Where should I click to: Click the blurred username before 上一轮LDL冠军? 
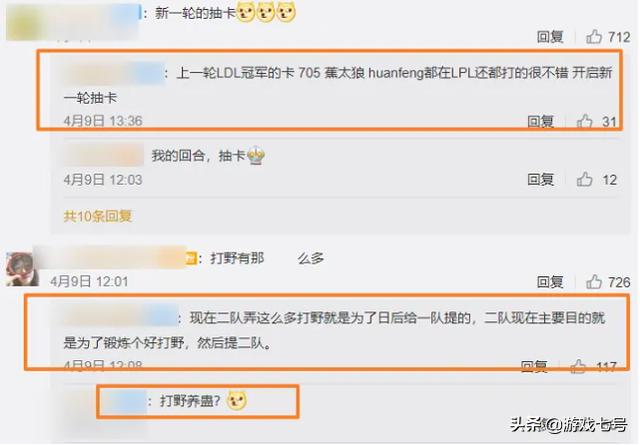click(114, 73)
